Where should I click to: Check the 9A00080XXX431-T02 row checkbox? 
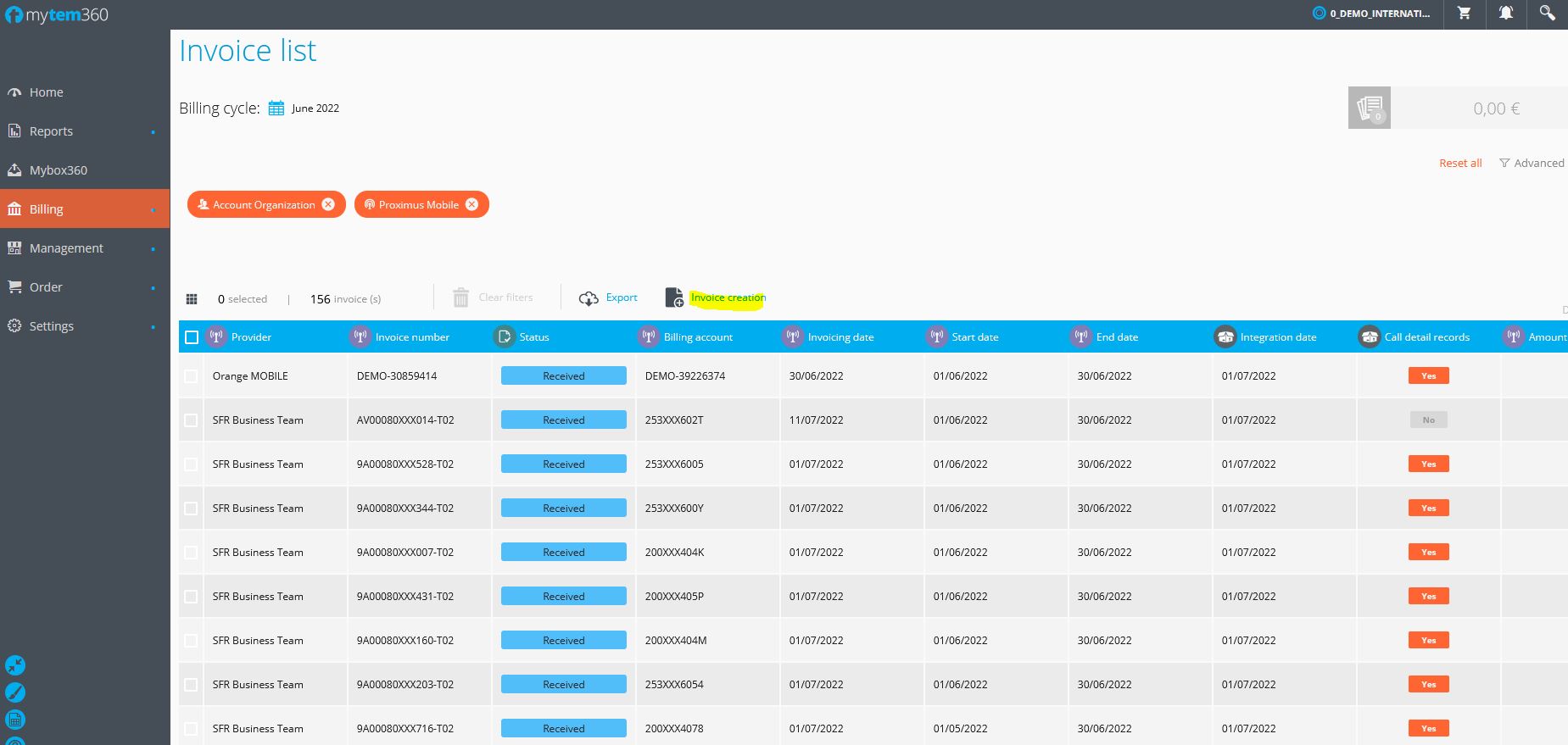[x=191, y=597]
